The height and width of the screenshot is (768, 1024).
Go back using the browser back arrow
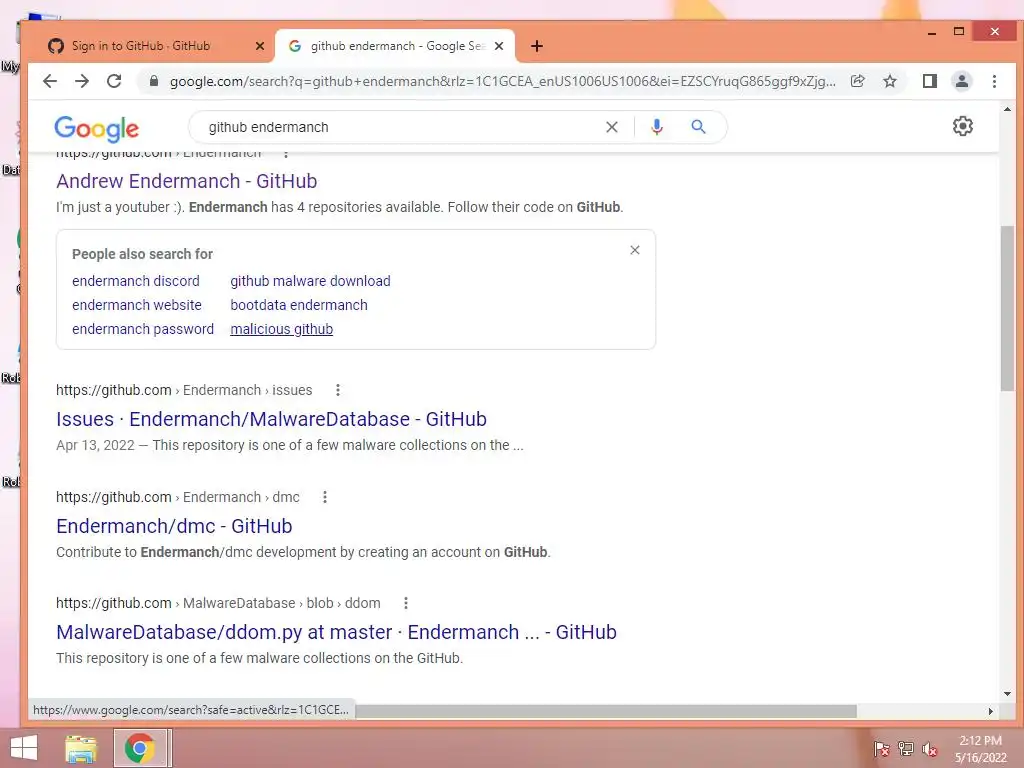click(50, 81)
